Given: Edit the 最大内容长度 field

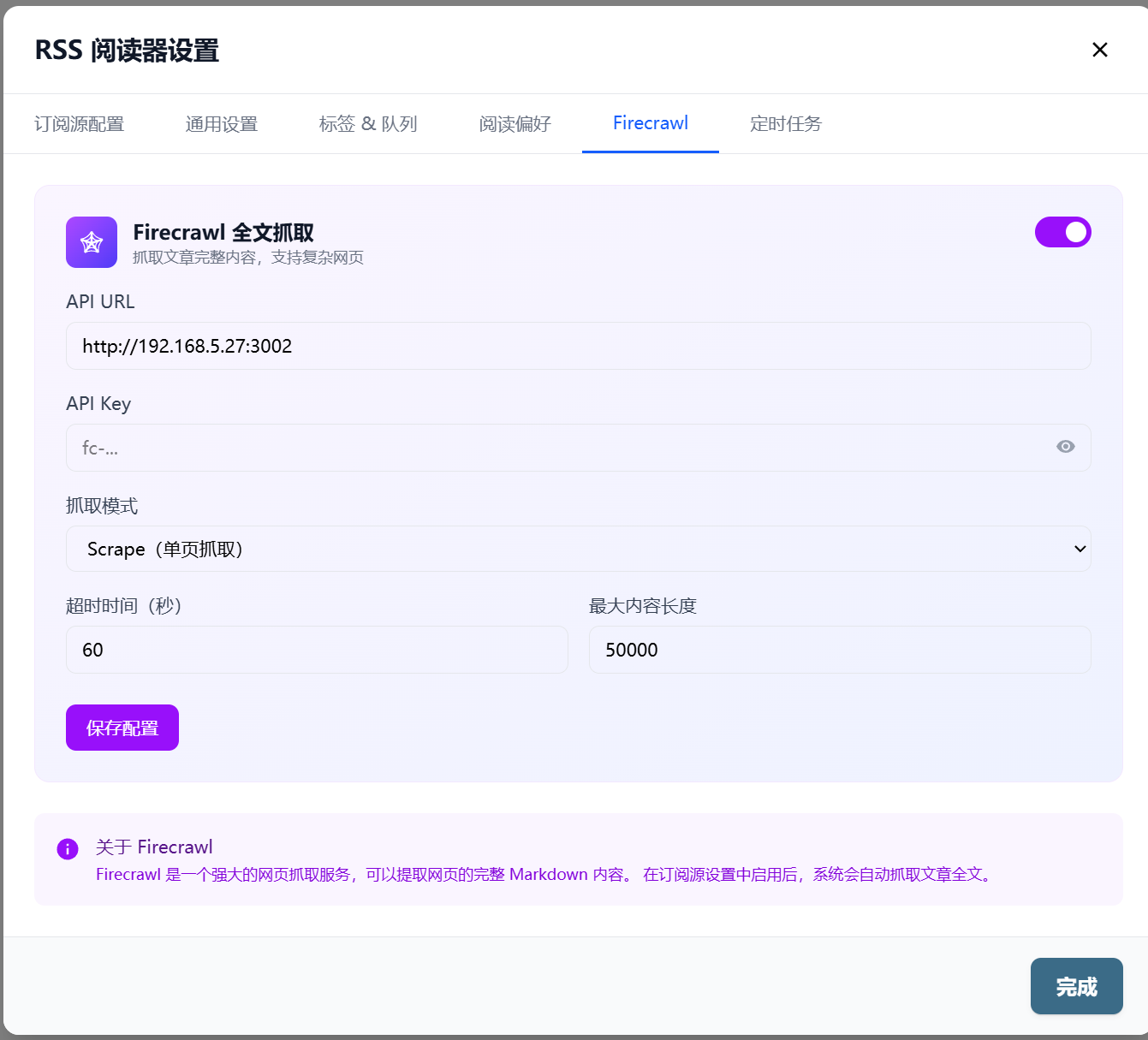Looking at the screenshot, I should 840,650.
